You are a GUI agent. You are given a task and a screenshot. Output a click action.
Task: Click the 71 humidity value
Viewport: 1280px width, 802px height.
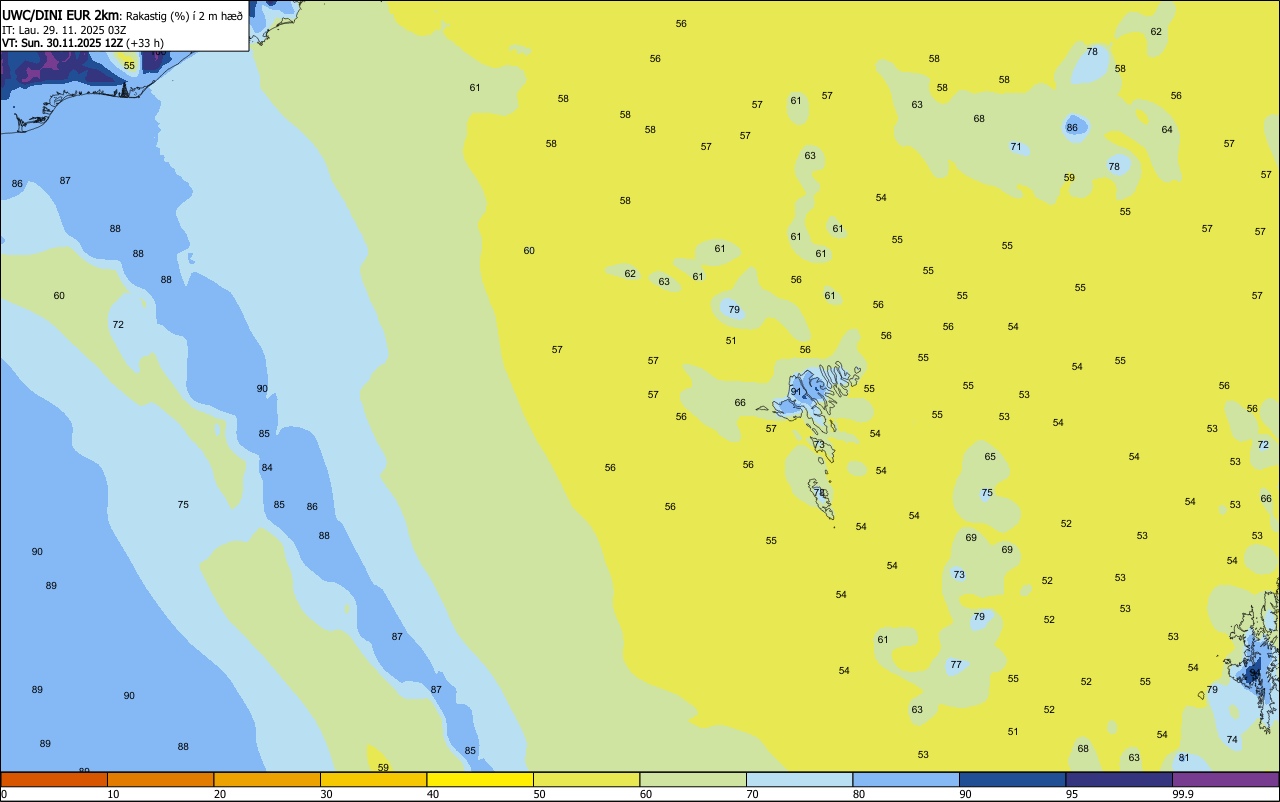point(1016,147)
